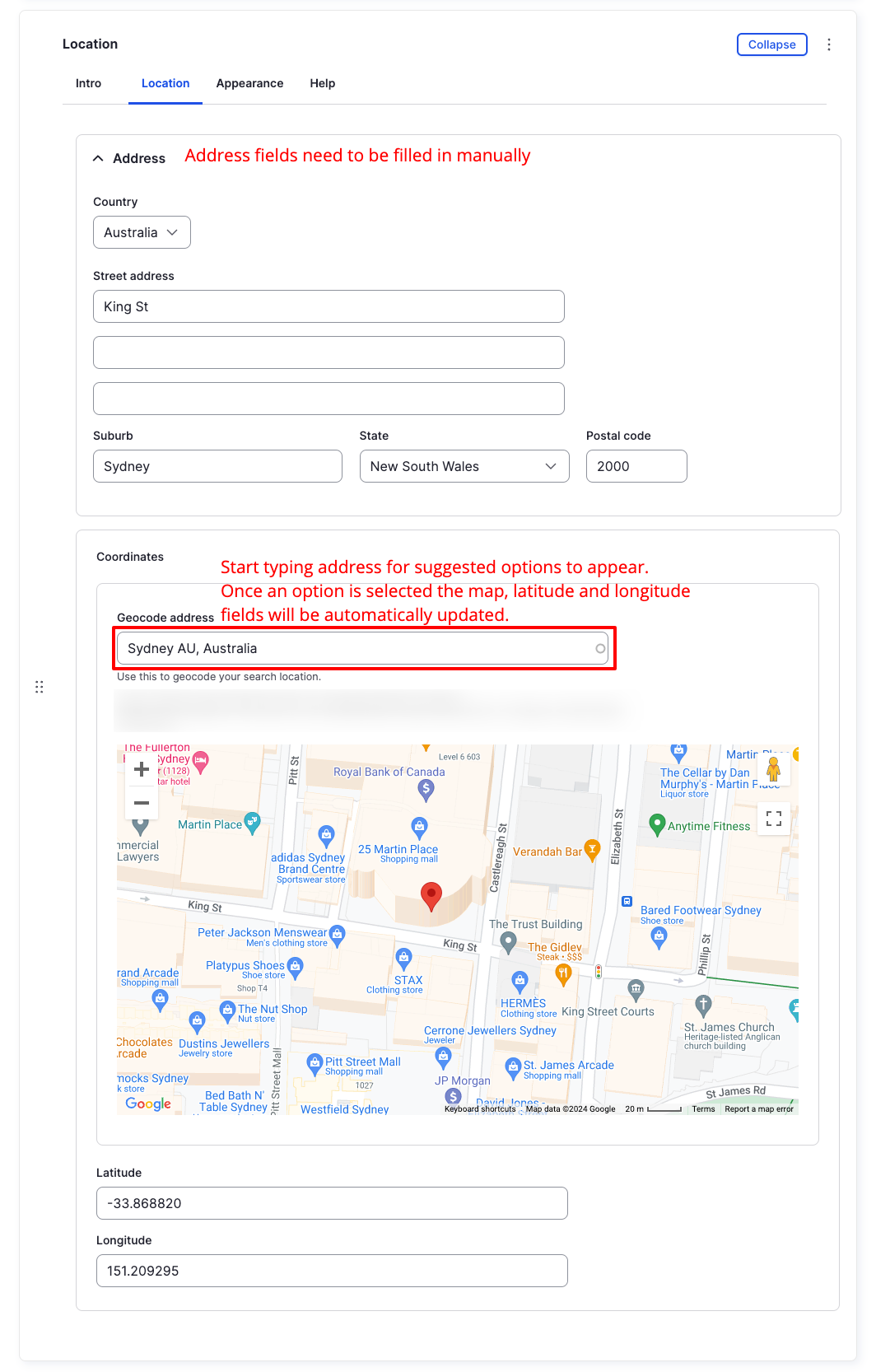Image resolution: width=890 pixels, height=1372 pixels.
Task: Switch to the Intro tab
Action: click(88, 83)
